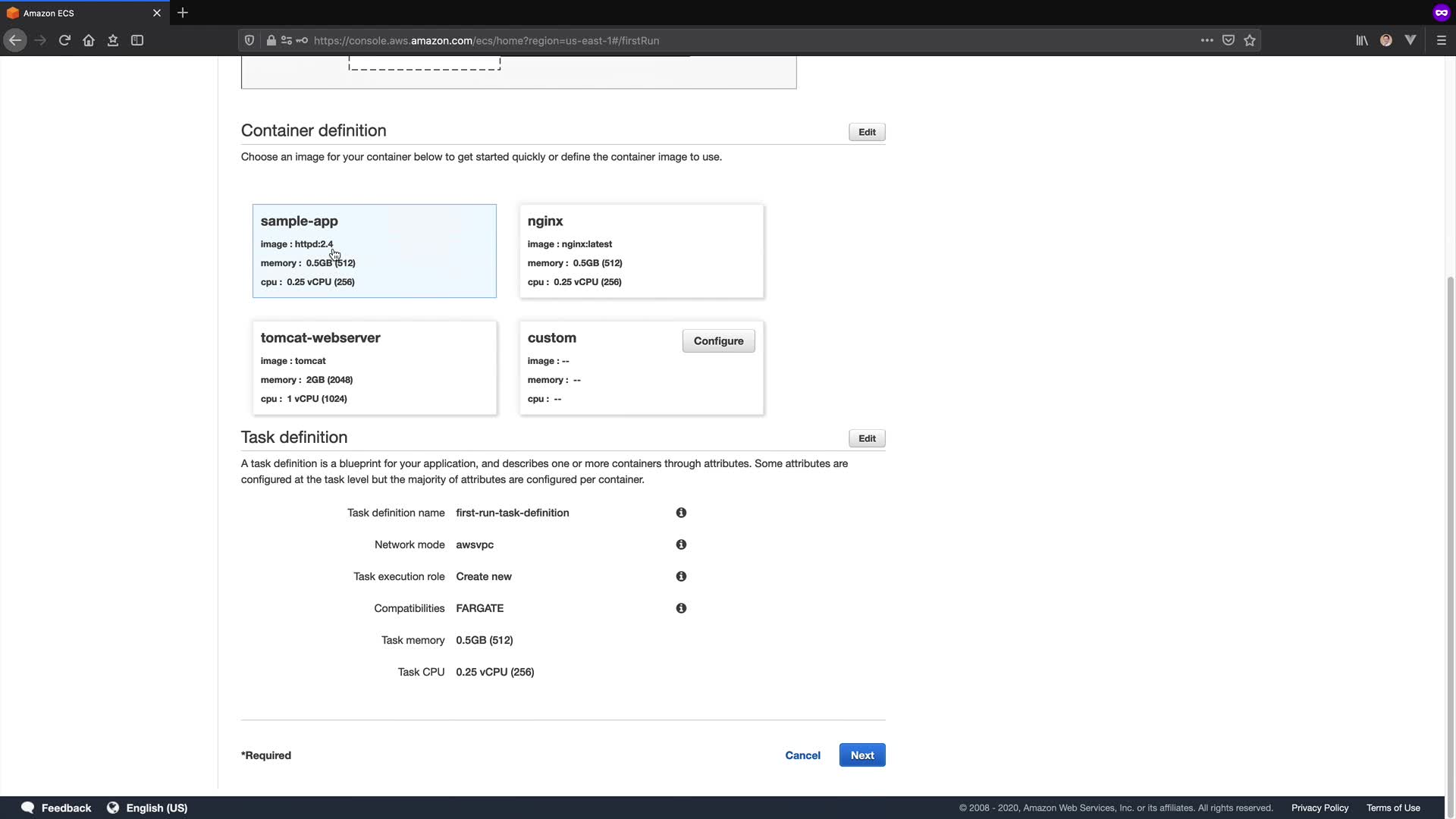Screen dimensions: 1456x819
Task: Switch to the Amazon ECS browser tab
Action: 76,13
